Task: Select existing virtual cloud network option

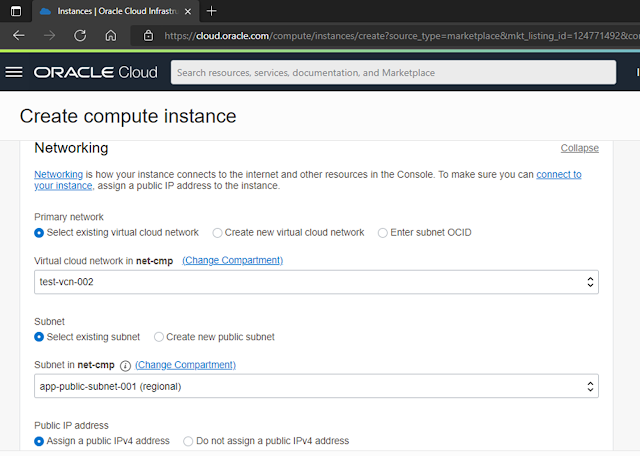Action: (x=39, y=233)
